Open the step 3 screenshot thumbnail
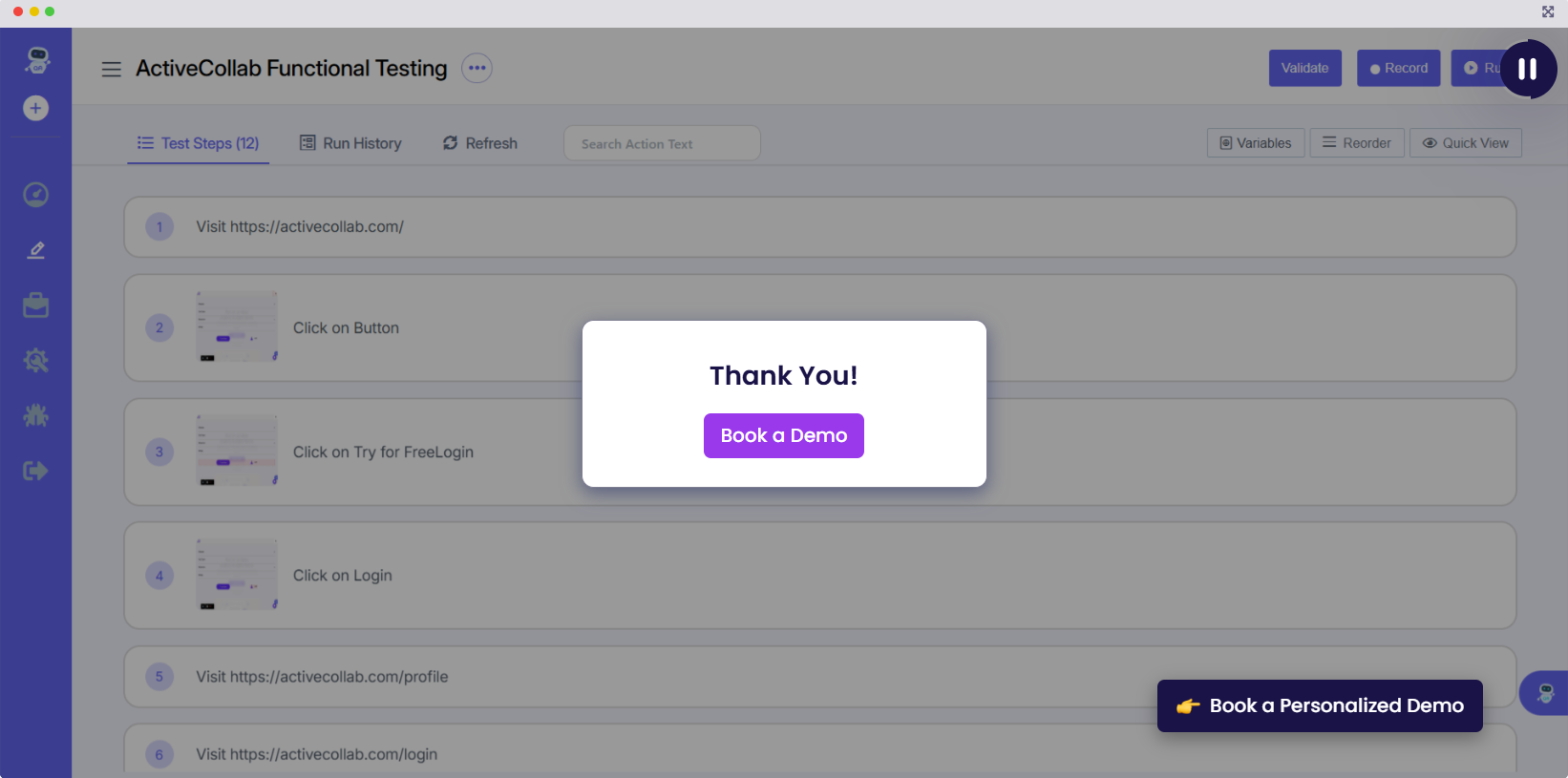Screen dimensions: 1568x778 (x=237, y=451)
